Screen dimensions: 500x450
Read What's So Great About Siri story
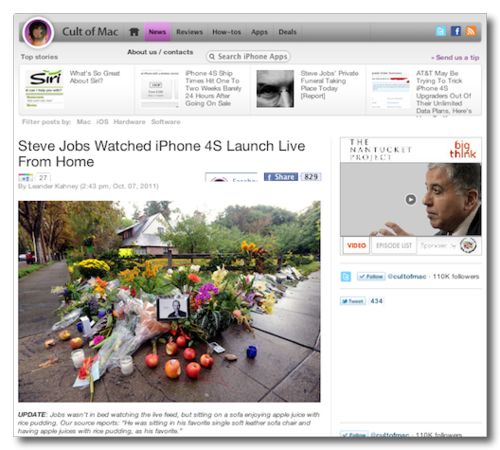click(x=95, y=77)
